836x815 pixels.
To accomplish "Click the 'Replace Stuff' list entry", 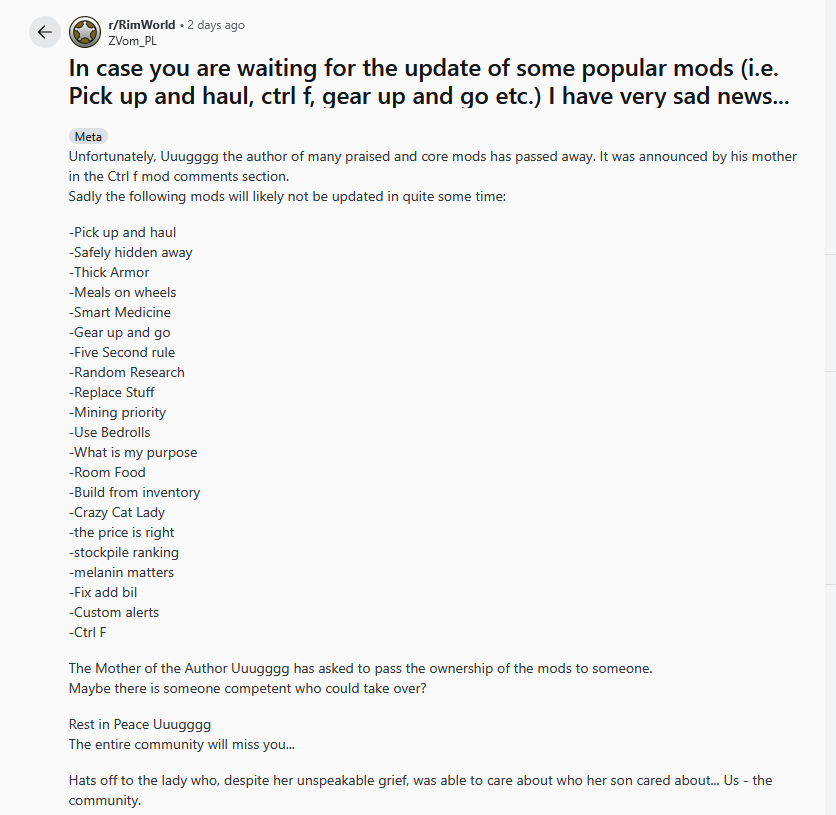I will [x=112, y=392].
